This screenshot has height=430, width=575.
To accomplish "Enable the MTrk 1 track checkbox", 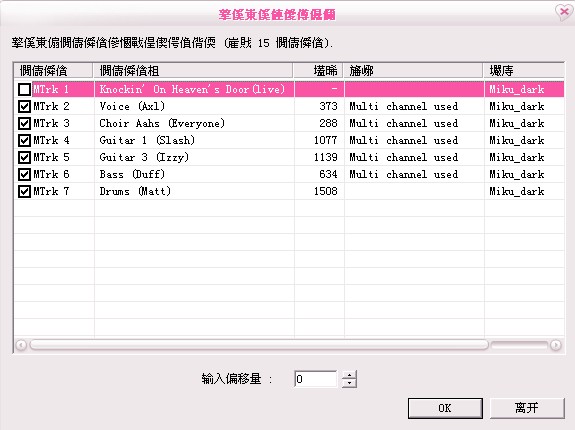I will pyautogui.click(x=24, y=89).
